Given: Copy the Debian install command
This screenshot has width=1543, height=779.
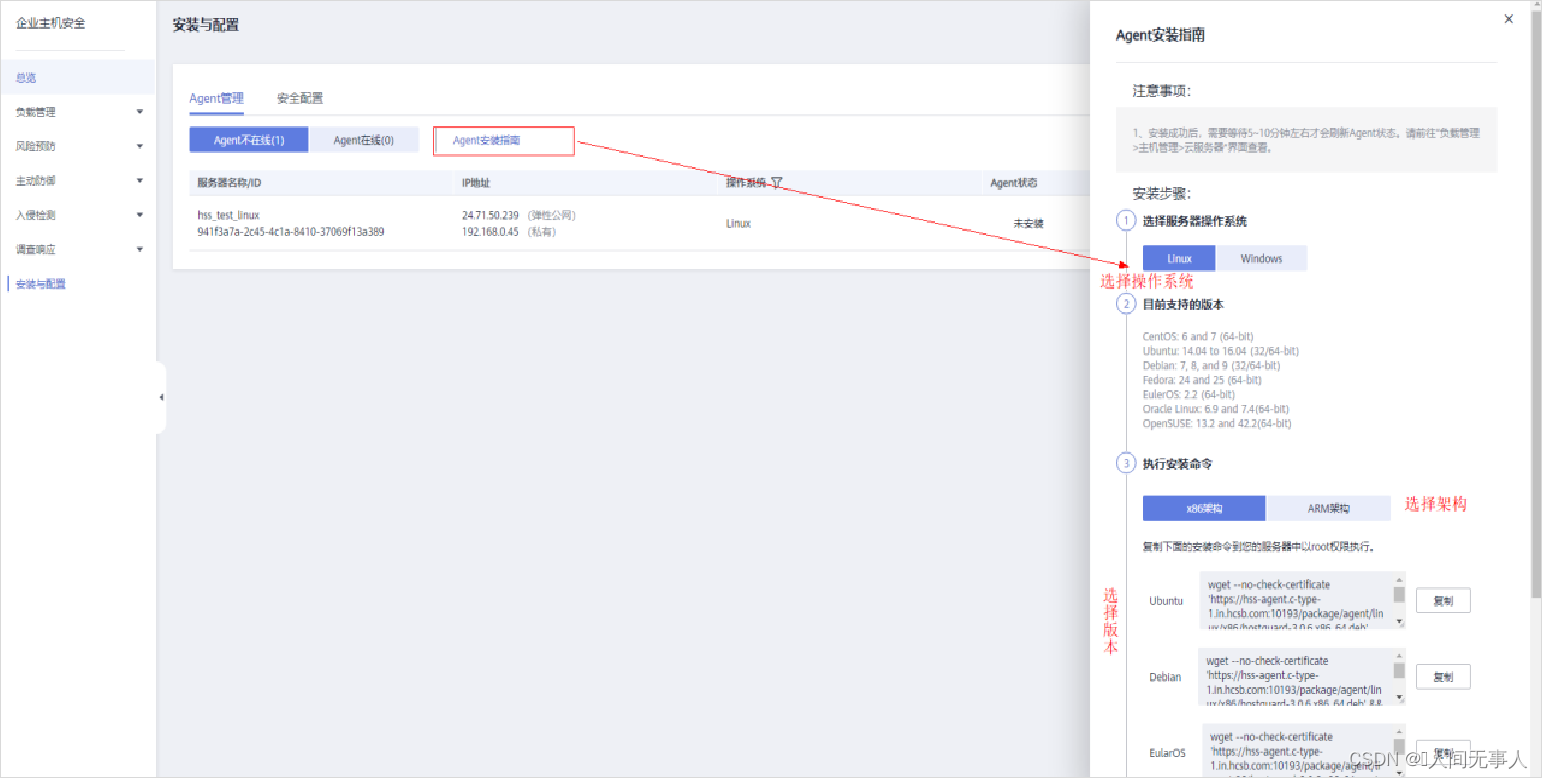Looking at the screenshot, I should coord(1443,677).
